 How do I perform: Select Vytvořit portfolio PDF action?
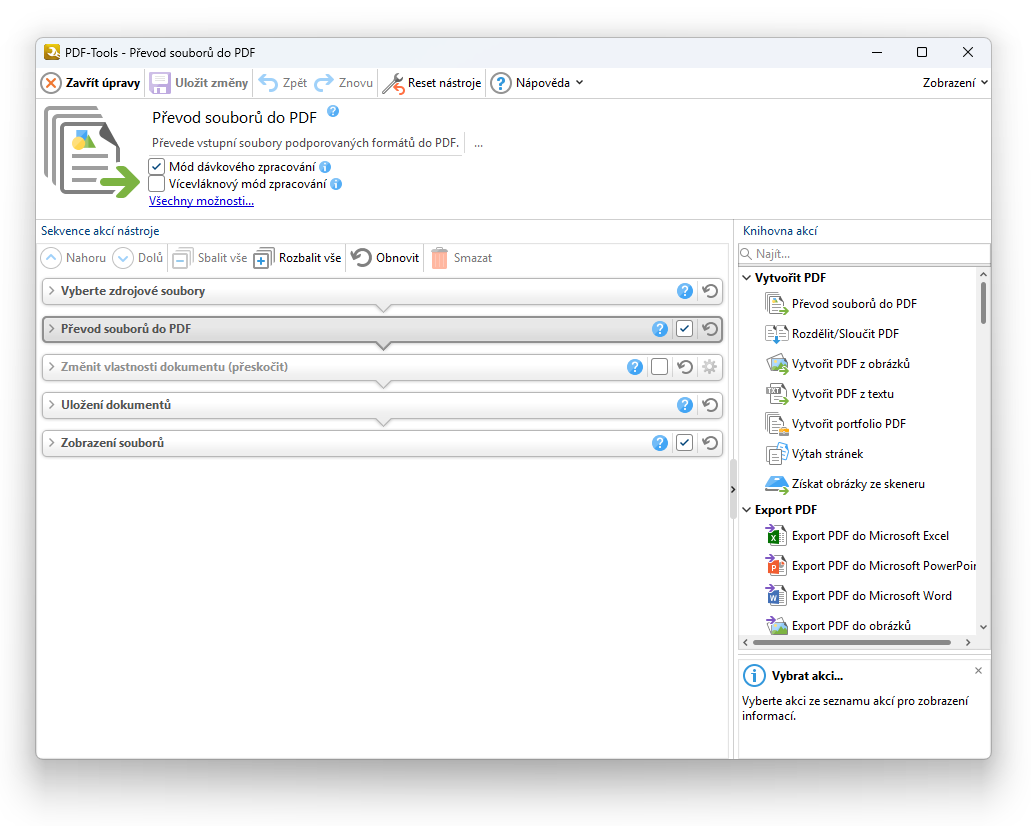pos(836,424)
